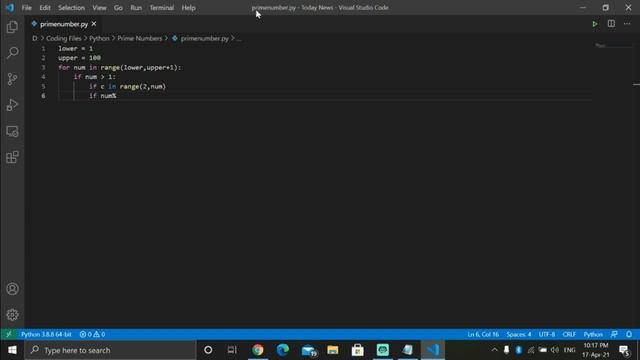Open the Accounts menu icon
The height and width of the screenshot is (360, 640).
[12, 289]
